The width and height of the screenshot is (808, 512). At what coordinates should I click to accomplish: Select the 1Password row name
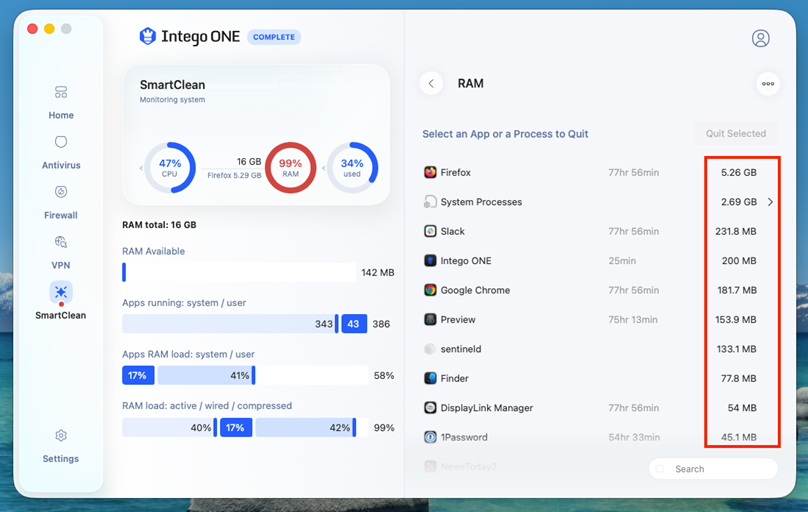click(464, 437)
